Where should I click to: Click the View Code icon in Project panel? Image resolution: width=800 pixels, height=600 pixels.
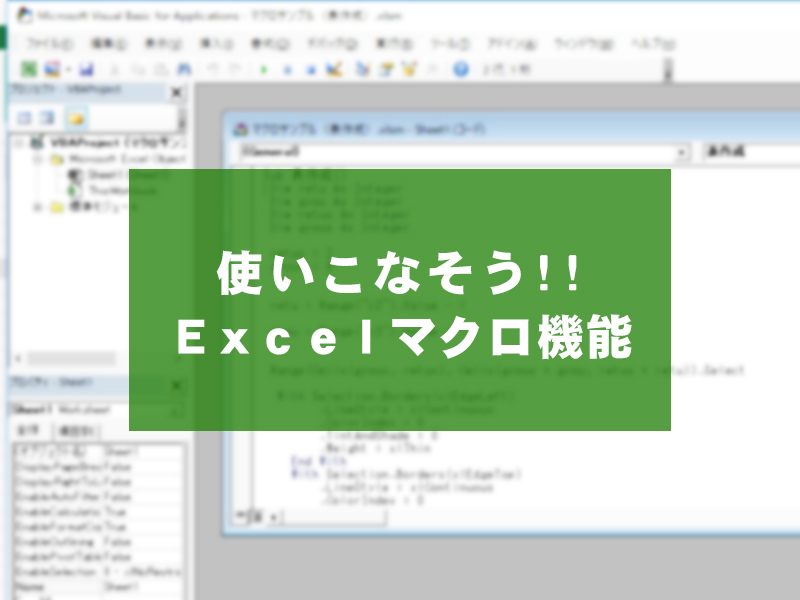[24, 119]
